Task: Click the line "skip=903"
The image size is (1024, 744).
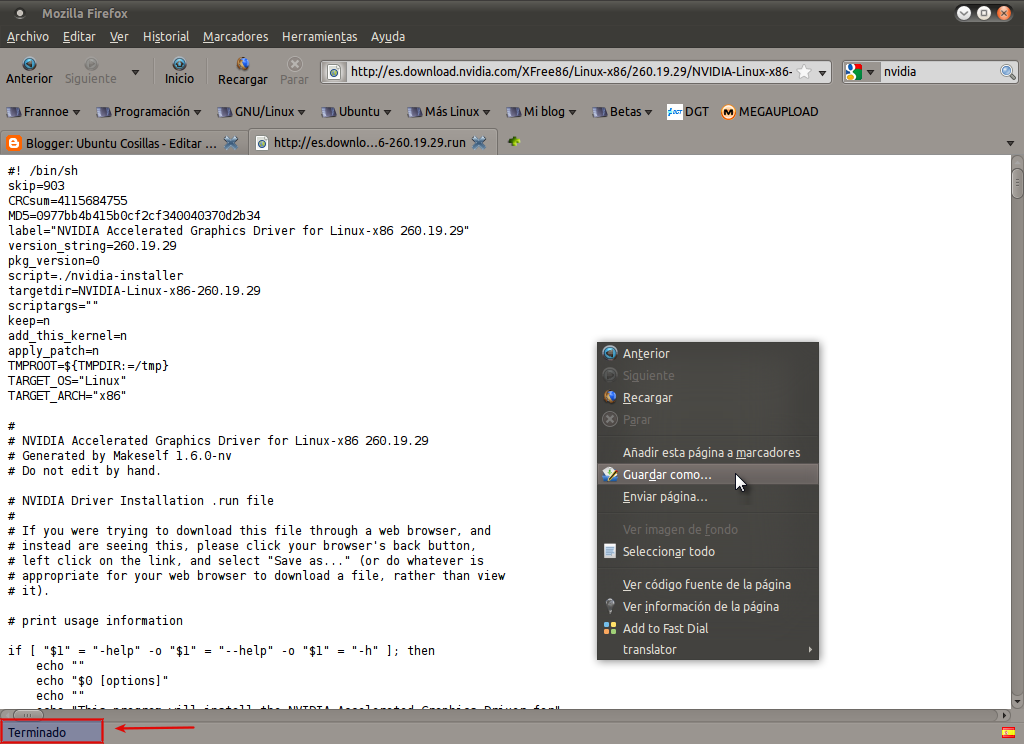Action: (36, 186)
